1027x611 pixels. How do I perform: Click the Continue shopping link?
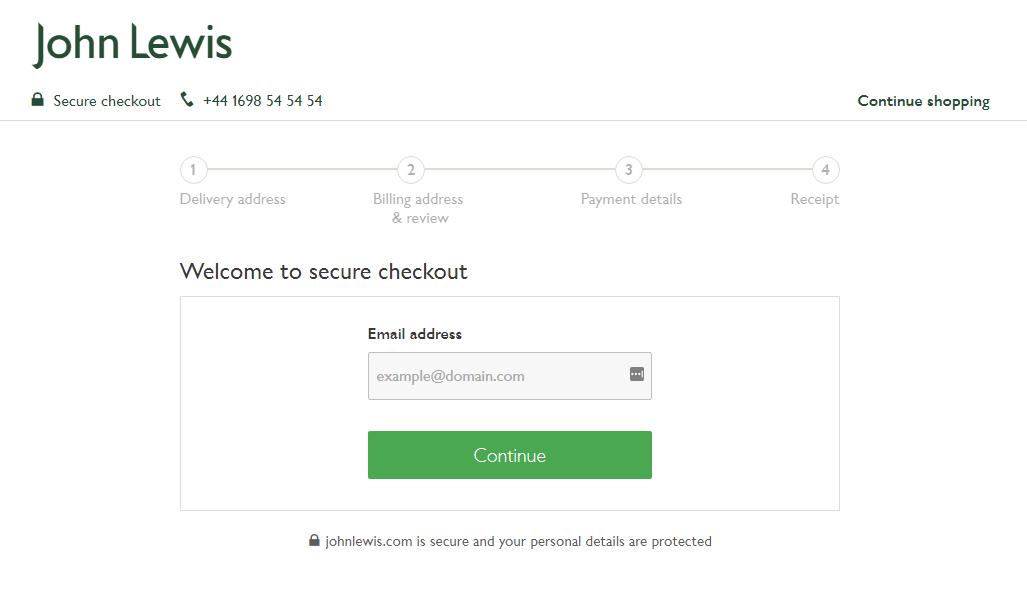click(922, 100)
